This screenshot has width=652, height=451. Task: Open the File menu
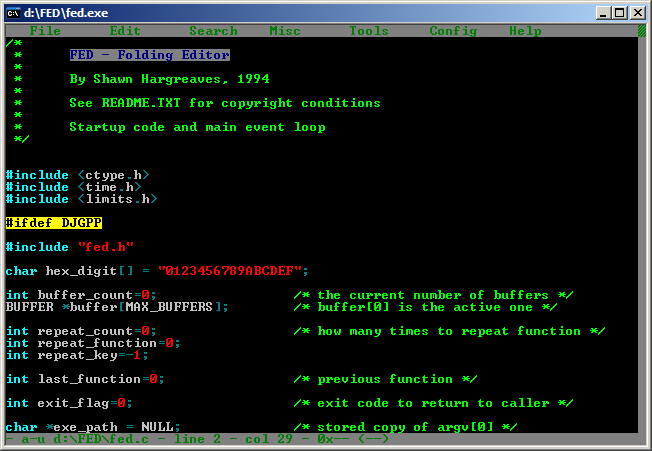45,31
